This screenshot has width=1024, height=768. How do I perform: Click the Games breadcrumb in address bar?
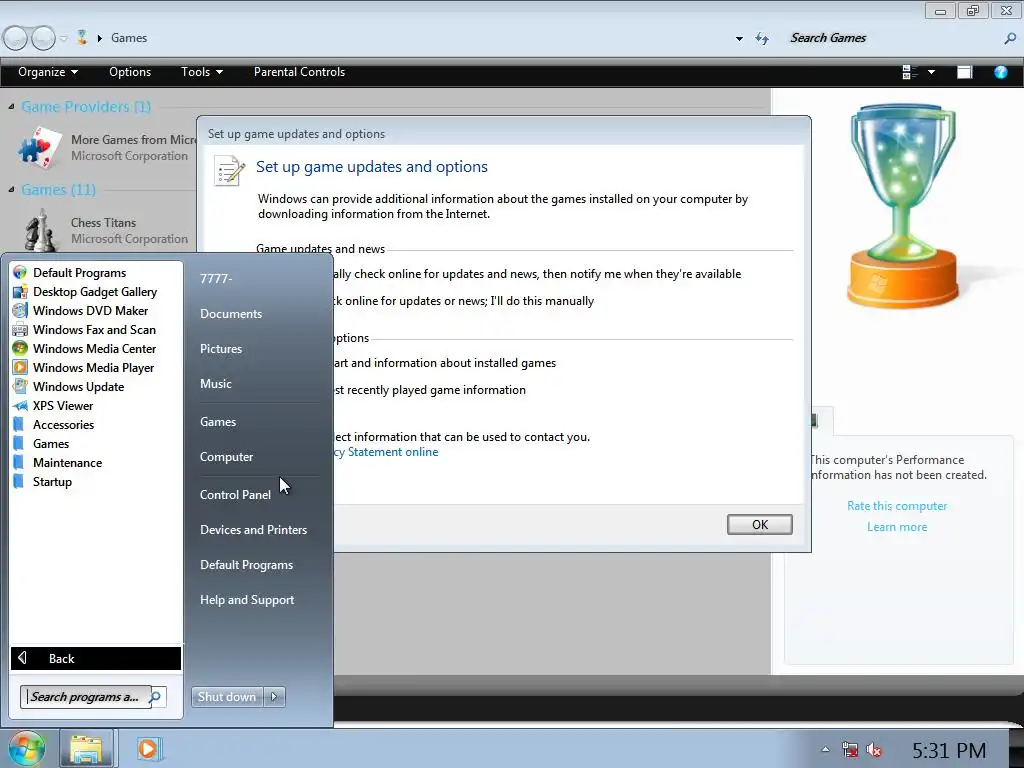[x=129, y=38]
